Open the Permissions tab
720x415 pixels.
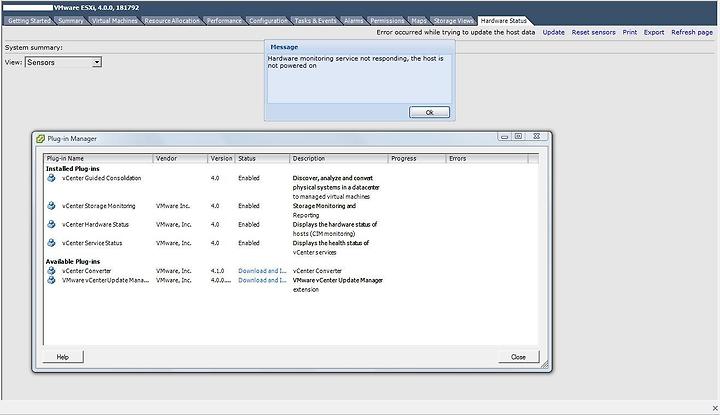click(388, 21)
